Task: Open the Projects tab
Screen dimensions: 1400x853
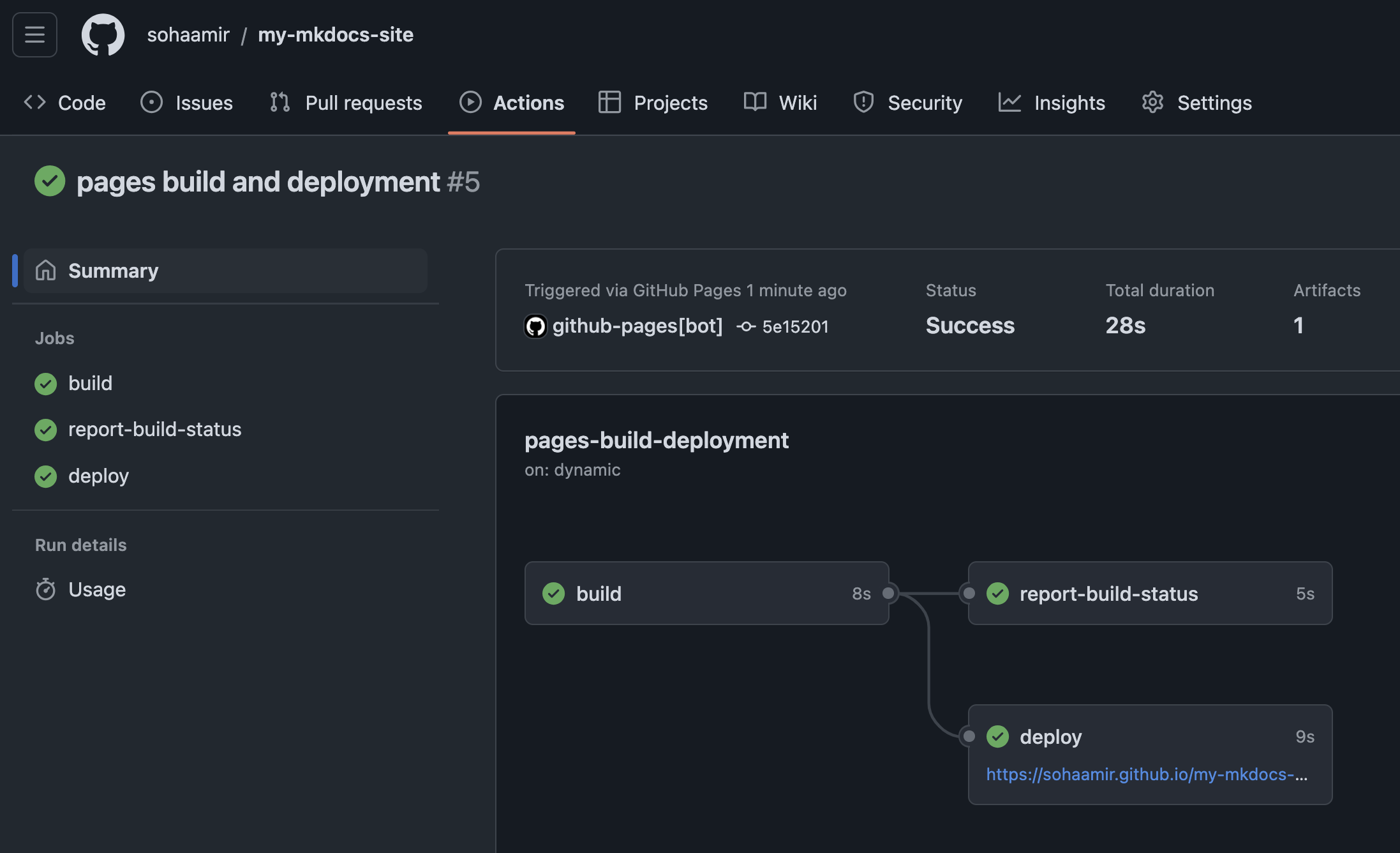Action: pyautogui.click(x=652, y=100)
